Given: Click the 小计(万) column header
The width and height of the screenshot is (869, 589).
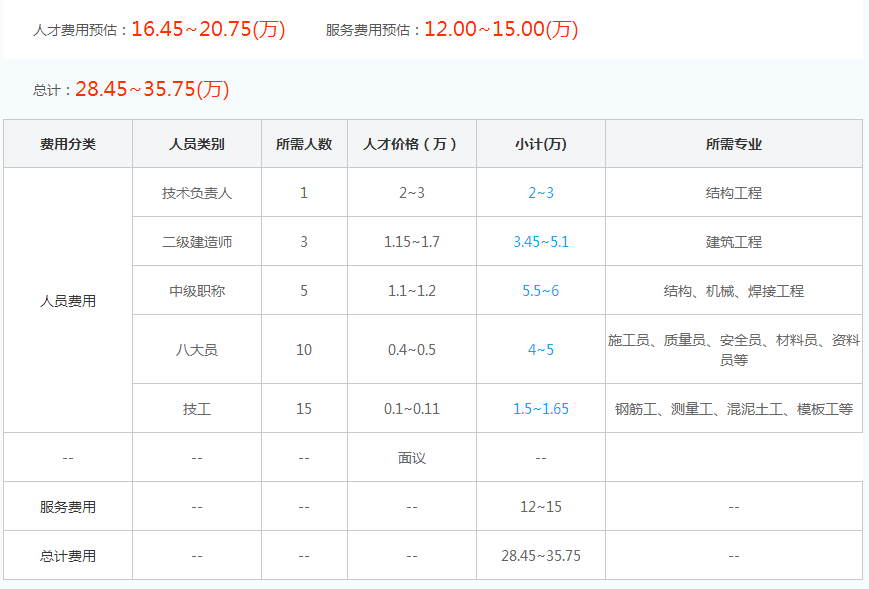Looking at the screenshot, I should point(540,144).
